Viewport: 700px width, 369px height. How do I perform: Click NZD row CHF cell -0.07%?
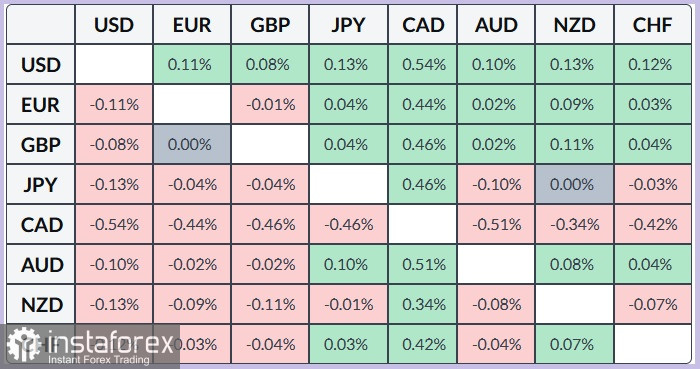click(652, 305)
